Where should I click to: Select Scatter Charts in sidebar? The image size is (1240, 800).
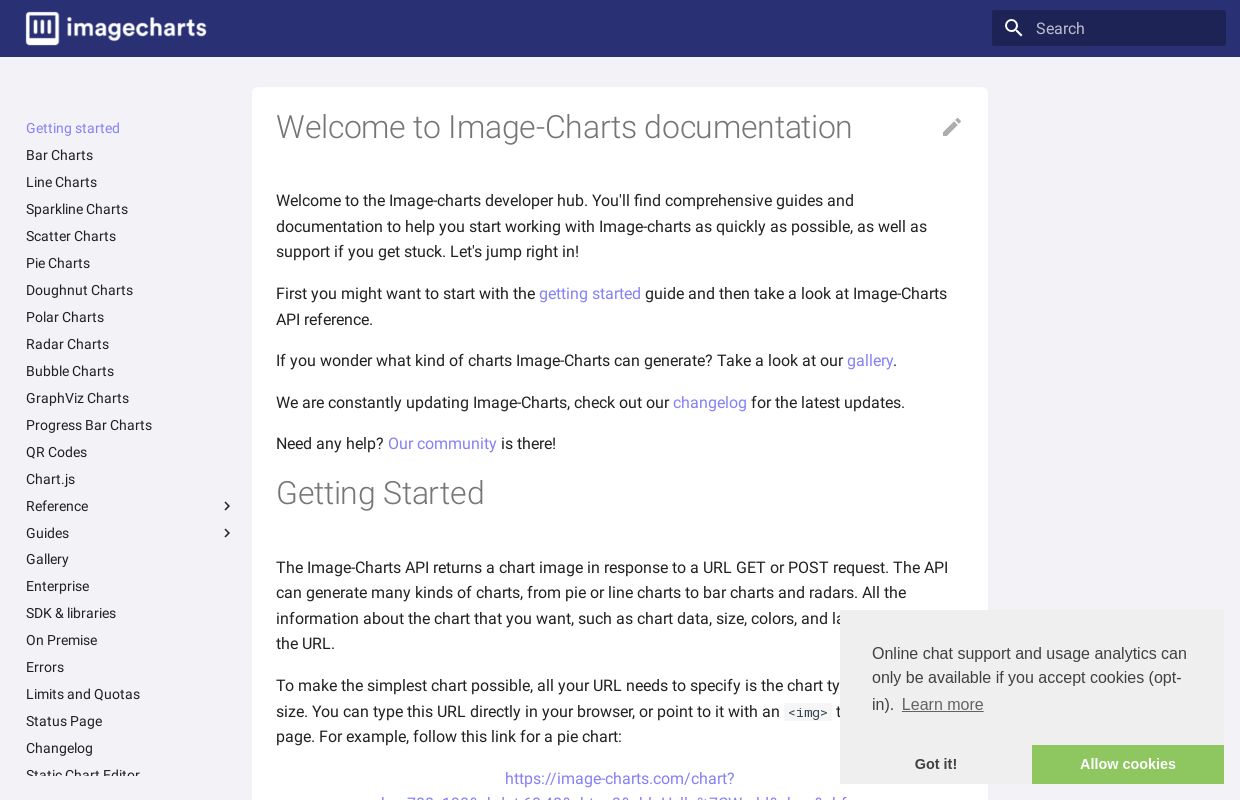[71, 236]
